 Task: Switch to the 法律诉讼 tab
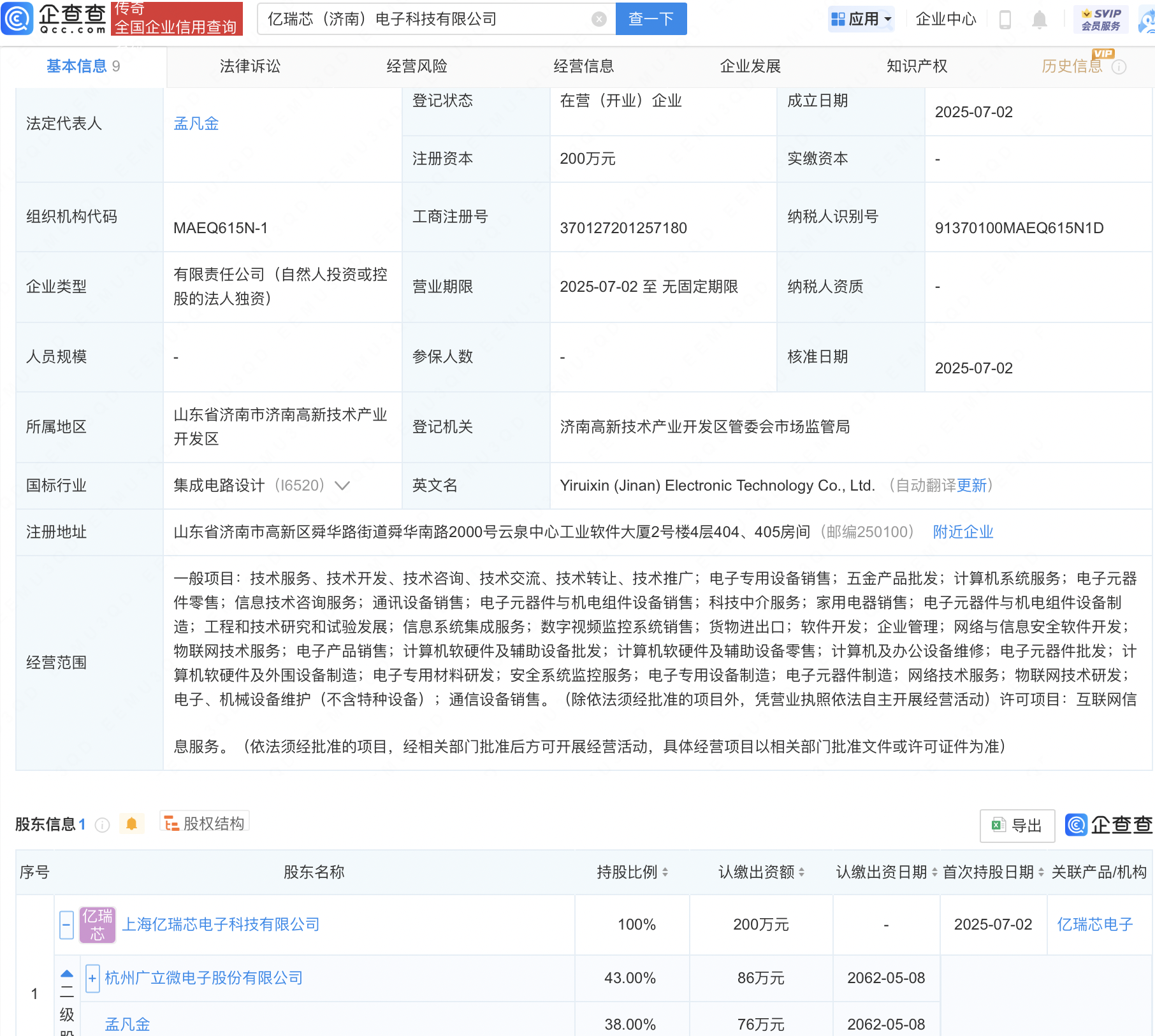point(250,66)
